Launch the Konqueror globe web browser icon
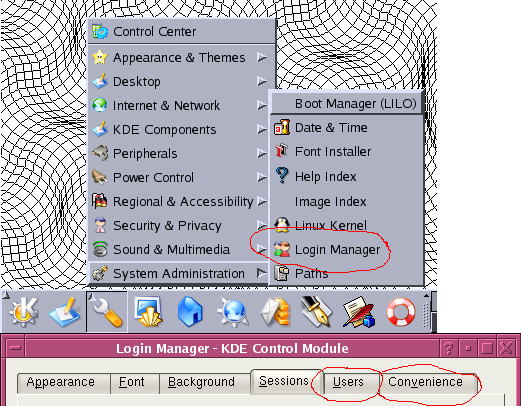 click(x=233, y=312)
